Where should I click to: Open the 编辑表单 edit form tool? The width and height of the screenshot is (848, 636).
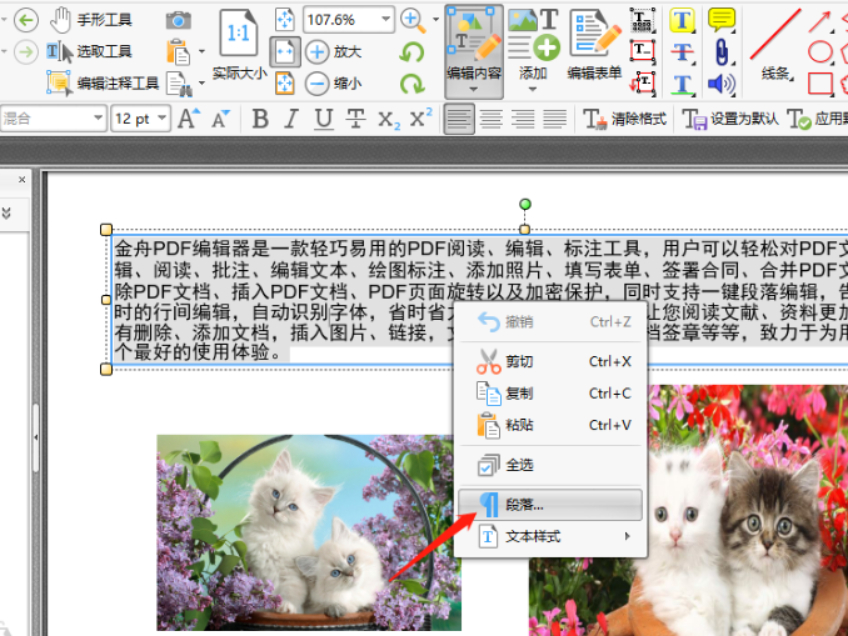(594, 44)
